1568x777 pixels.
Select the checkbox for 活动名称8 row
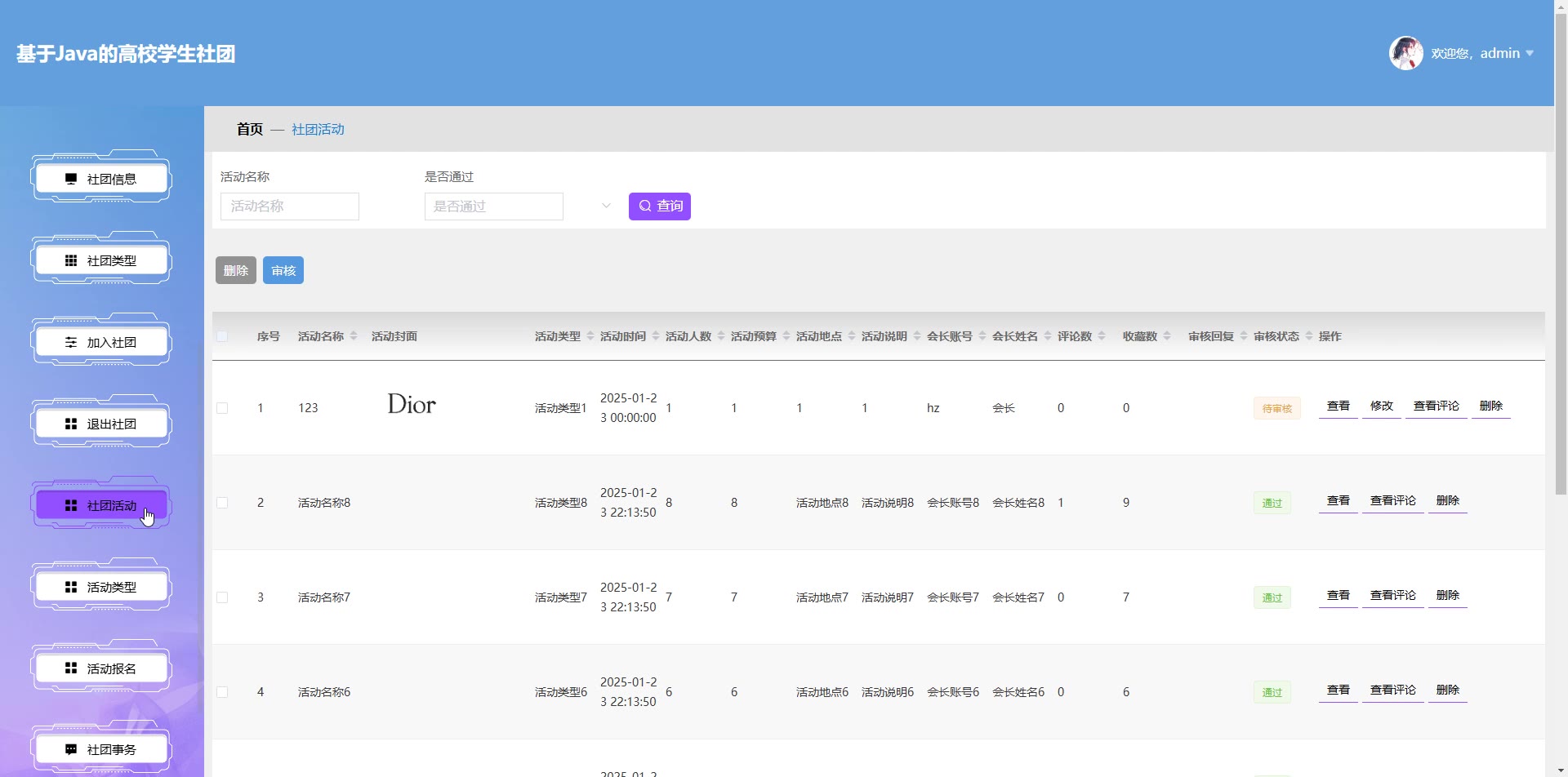[x=222, y=503]
